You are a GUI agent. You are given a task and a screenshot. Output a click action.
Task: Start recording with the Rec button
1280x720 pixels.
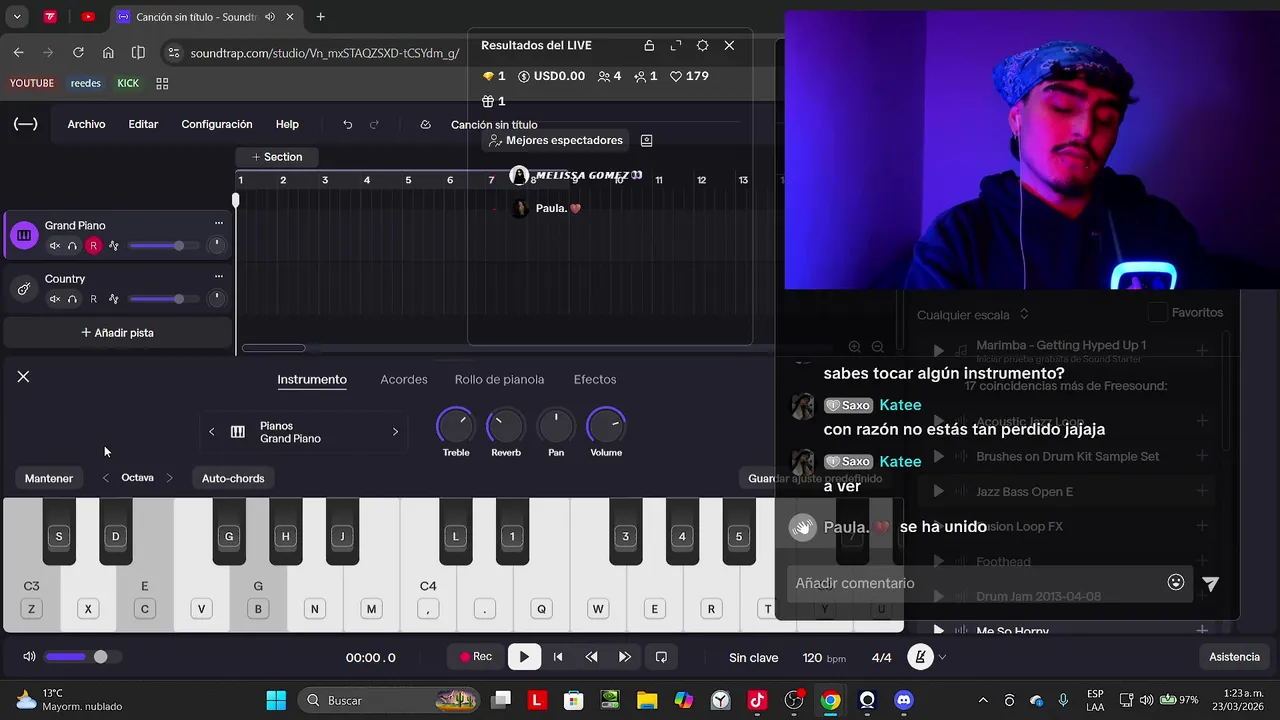click(x=476, y=657)
